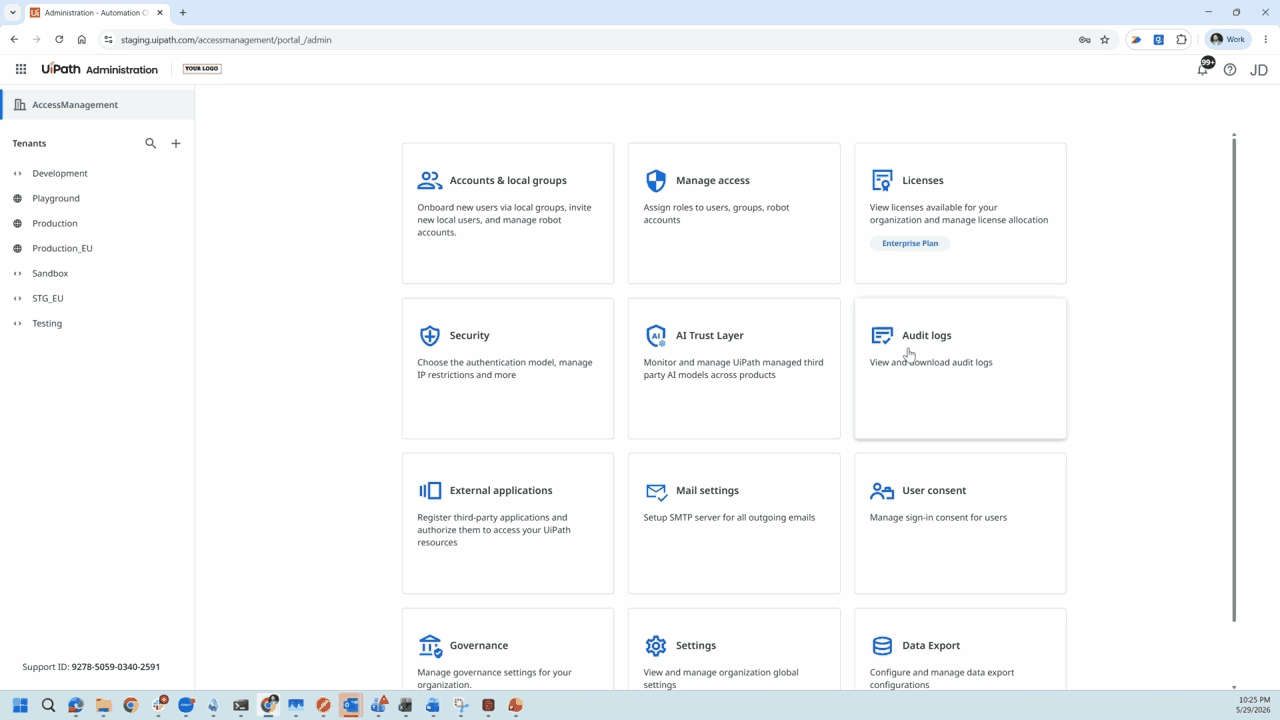Open the Mail settings card title
This screenshot has height=720, width=1280.
point(707,490)
